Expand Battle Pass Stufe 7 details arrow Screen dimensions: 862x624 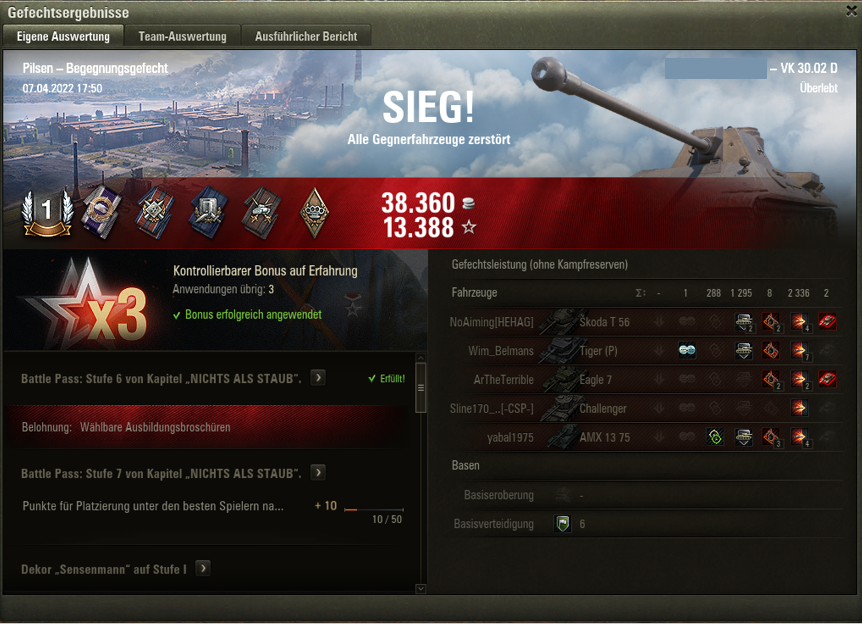coord(318,473)
